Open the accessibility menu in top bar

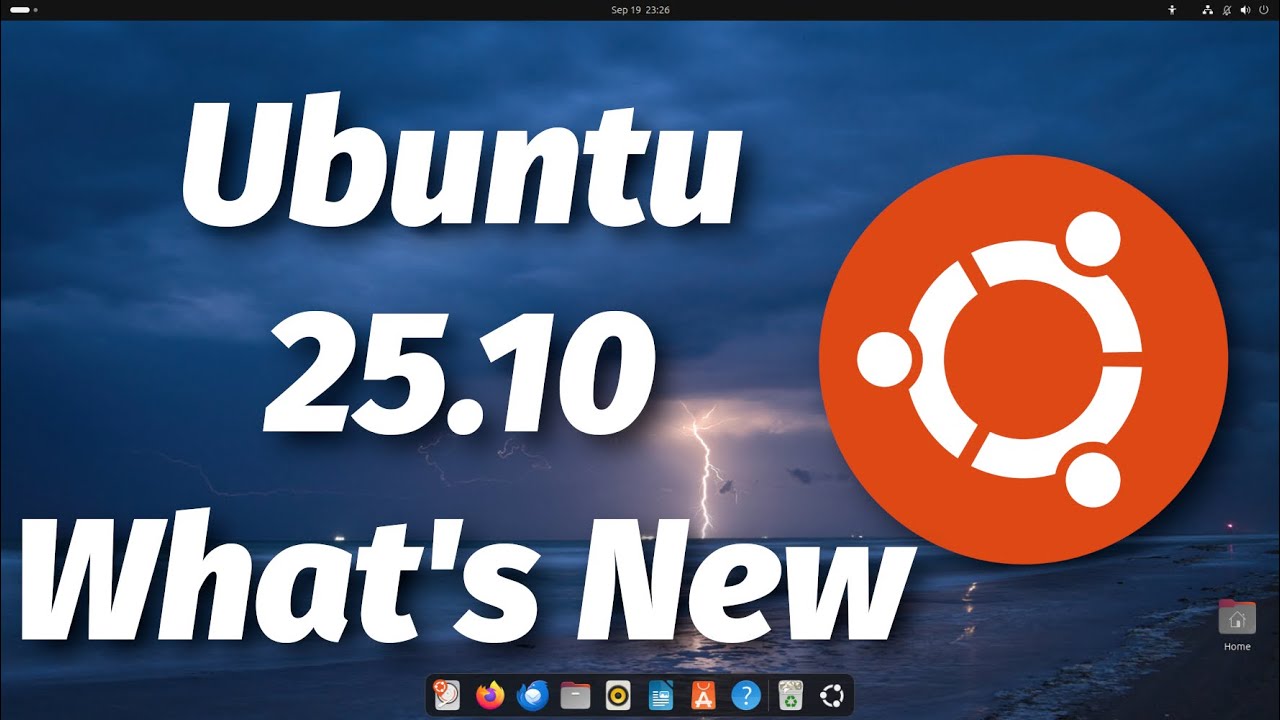click(1173, 9)
